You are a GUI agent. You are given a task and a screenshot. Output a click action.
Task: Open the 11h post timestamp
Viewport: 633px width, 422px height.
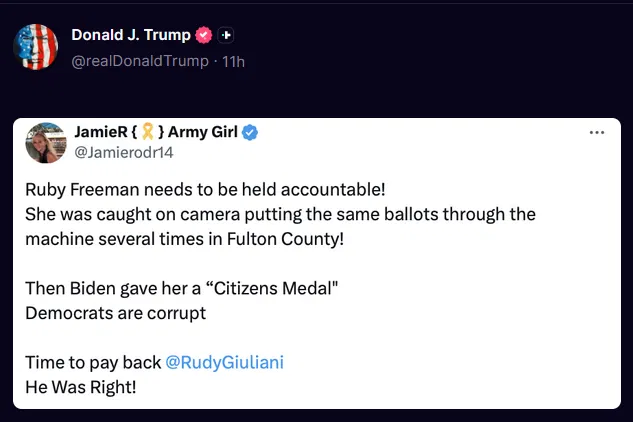point(233,61)
